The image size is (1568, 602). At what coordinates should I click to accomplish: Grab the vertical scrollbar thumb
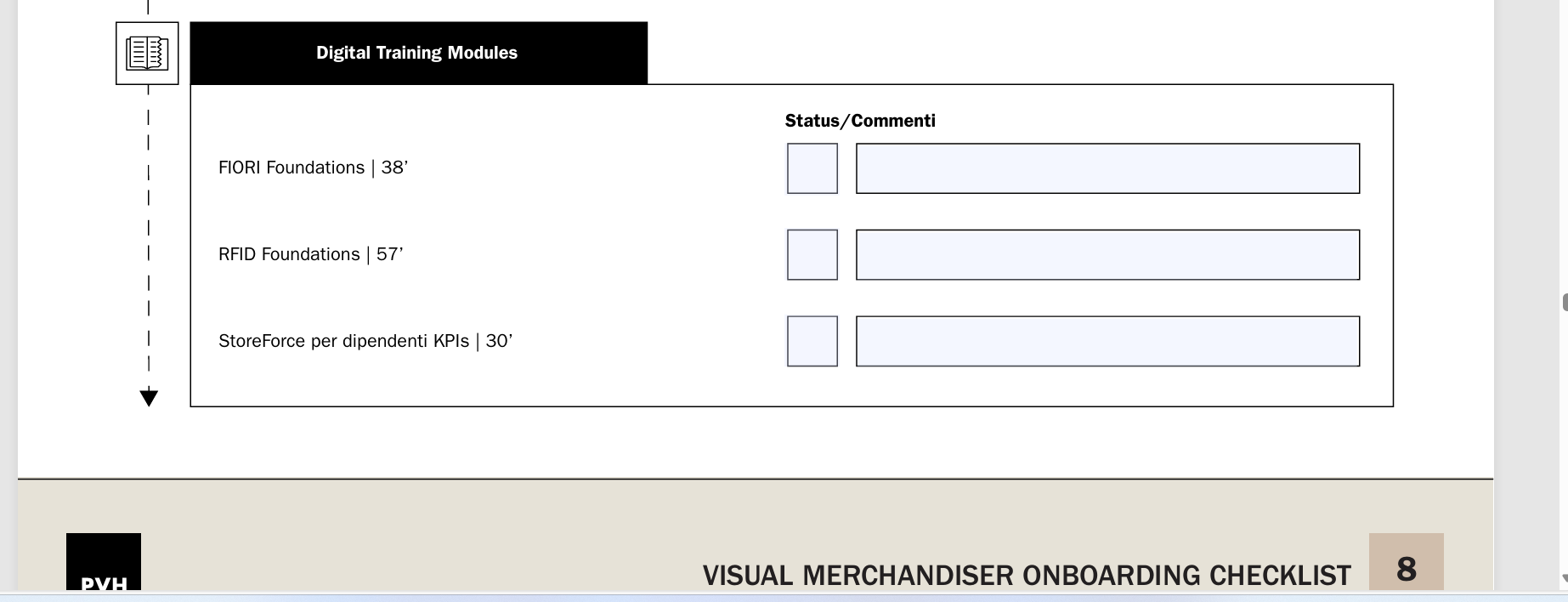1565,302
